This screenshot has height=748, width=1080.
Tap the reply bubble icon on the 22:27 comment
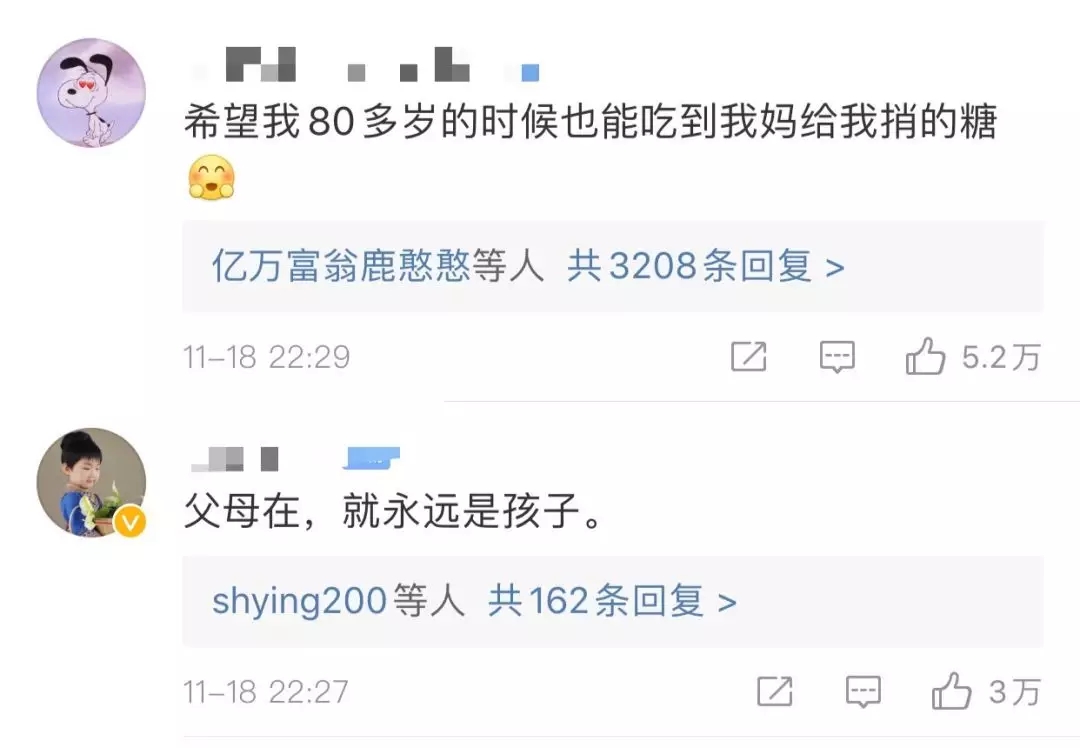pos(863,692)
